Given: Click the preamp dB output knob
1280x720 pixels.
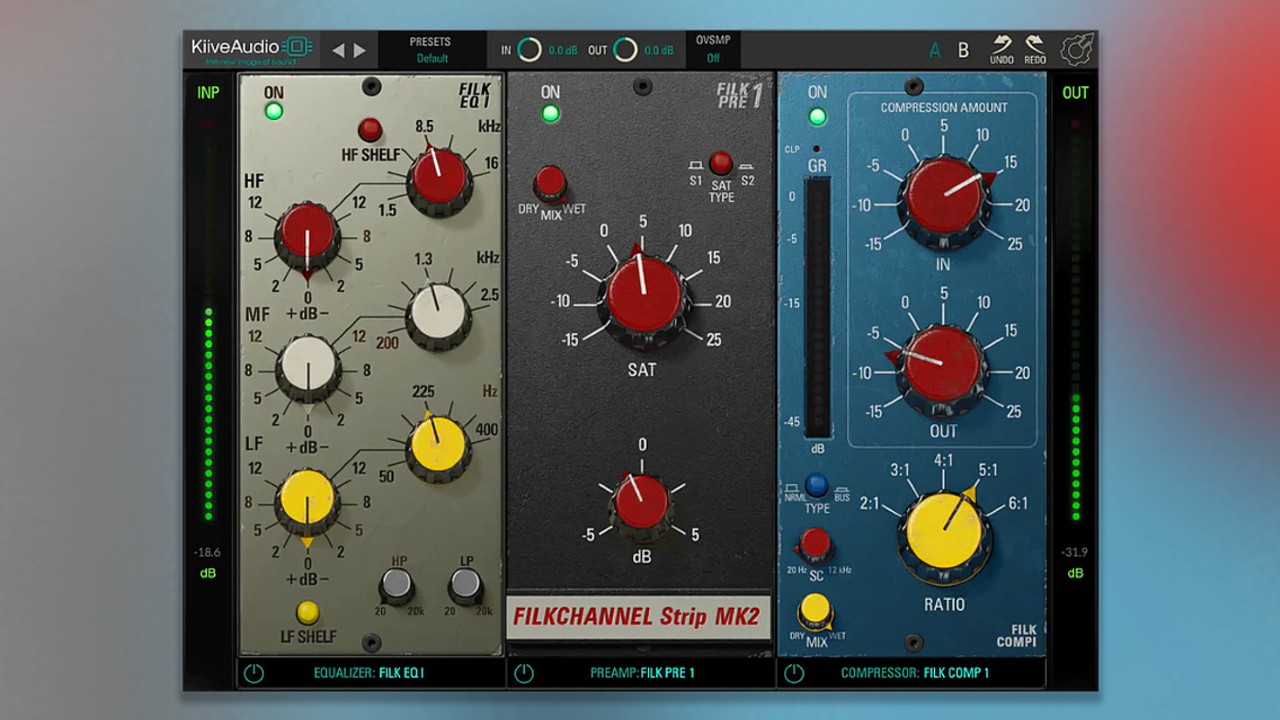Looking at the screenshot, I should pos(641,504).
